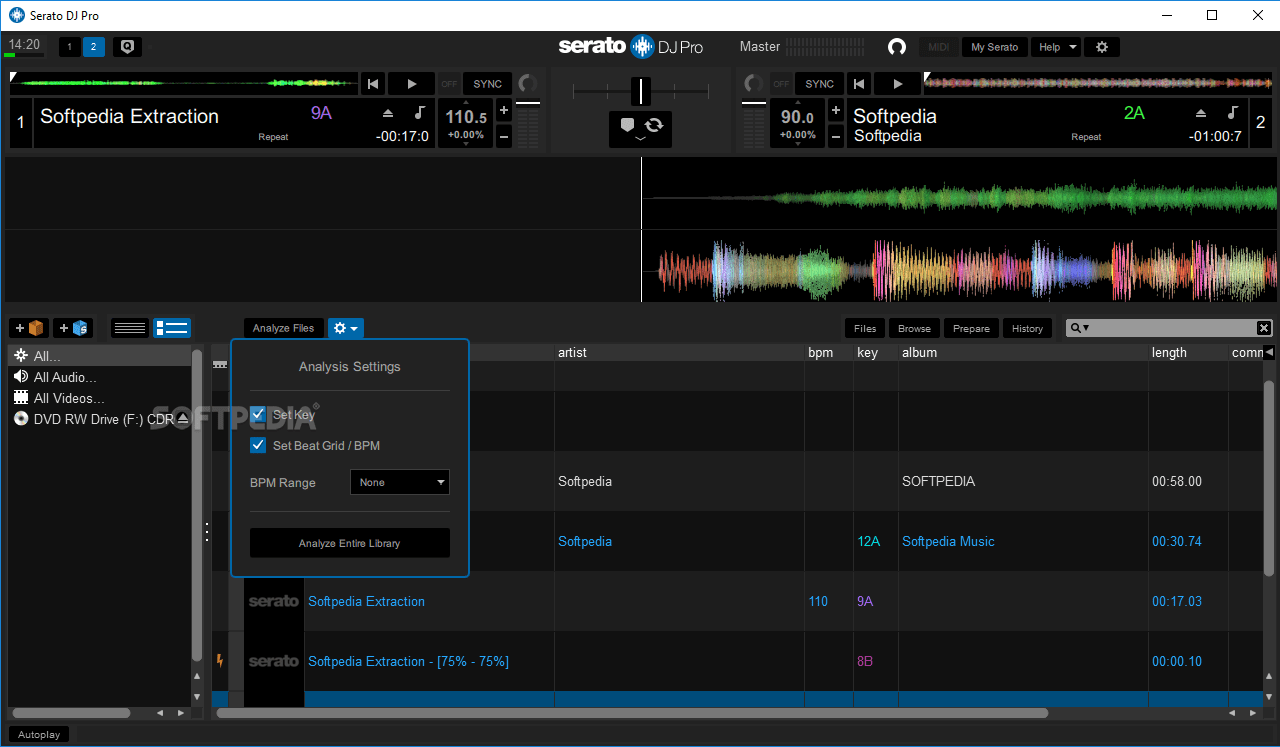Toggle Autoplay at the bottom left
Viewport: 1280px width, 747px height.
click(x=38, y=733)
